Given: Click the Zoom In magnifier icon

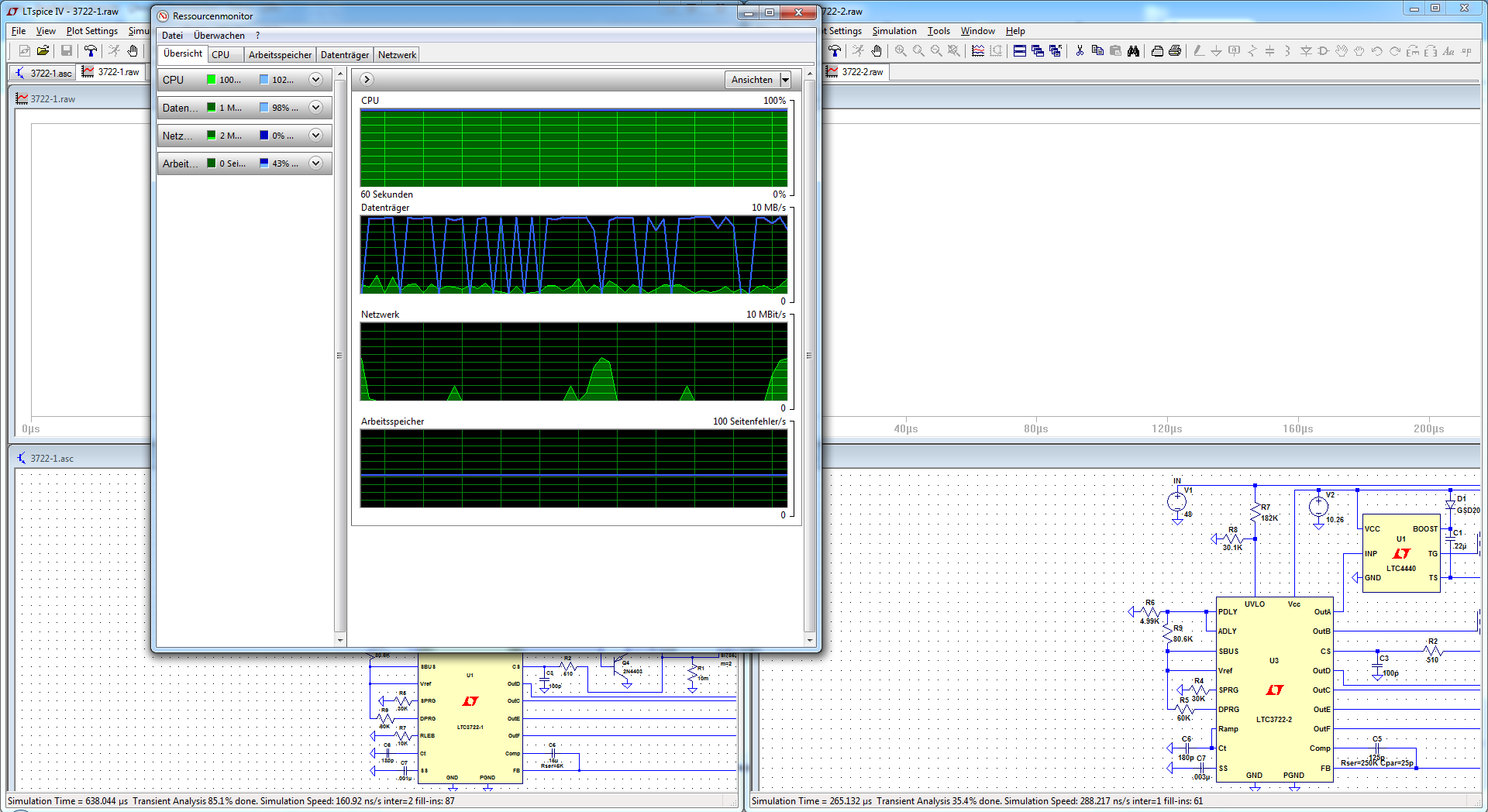Looking at the screenshot, I should tap(901, 50).
